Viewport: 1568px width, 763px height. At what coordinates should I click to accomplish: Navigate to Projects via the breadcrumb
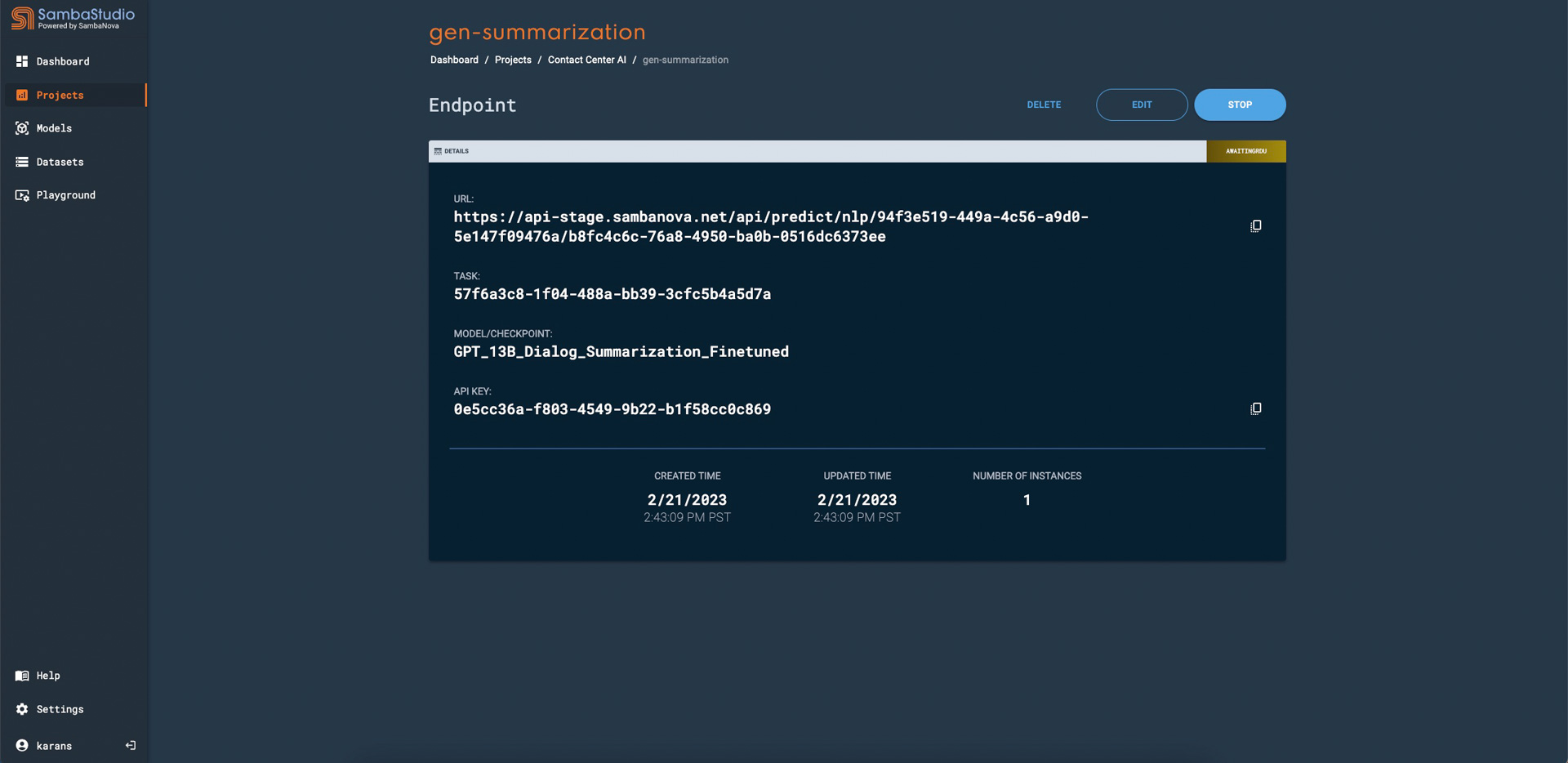513,60
